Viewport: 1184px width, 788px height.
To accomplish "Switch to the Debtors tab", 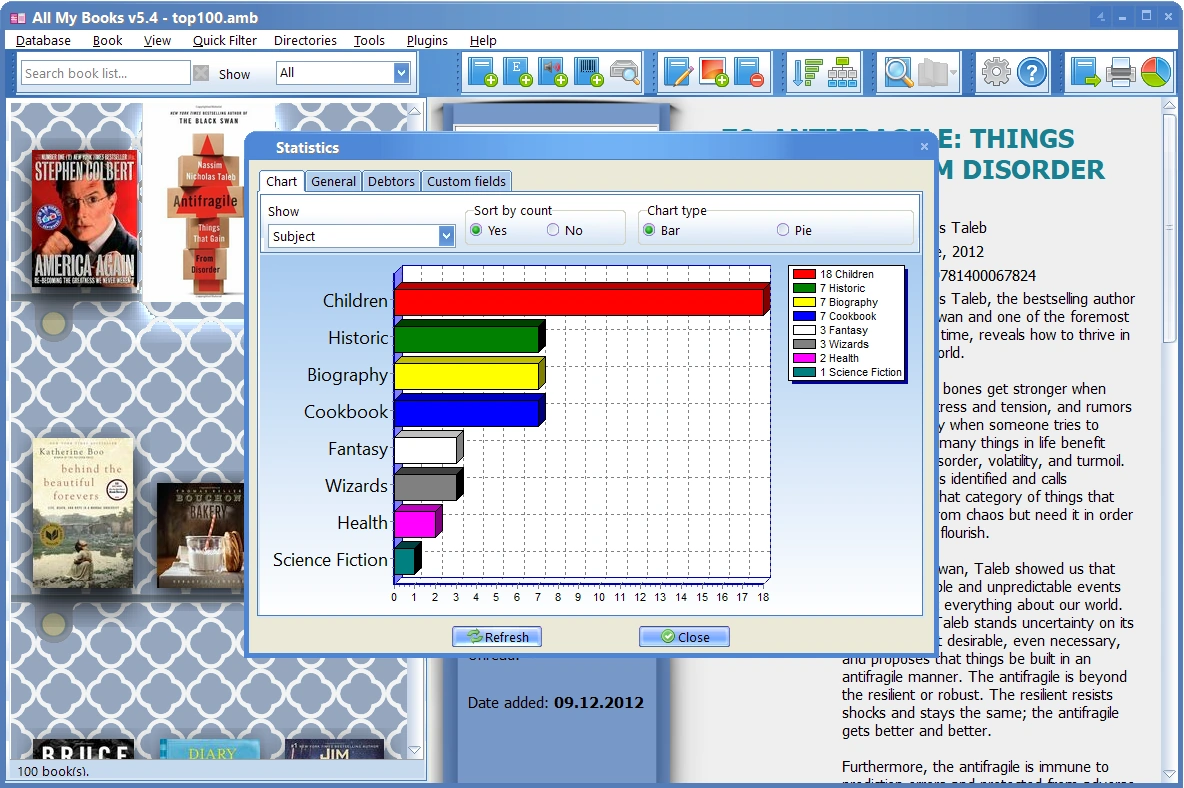I will 391,181.
